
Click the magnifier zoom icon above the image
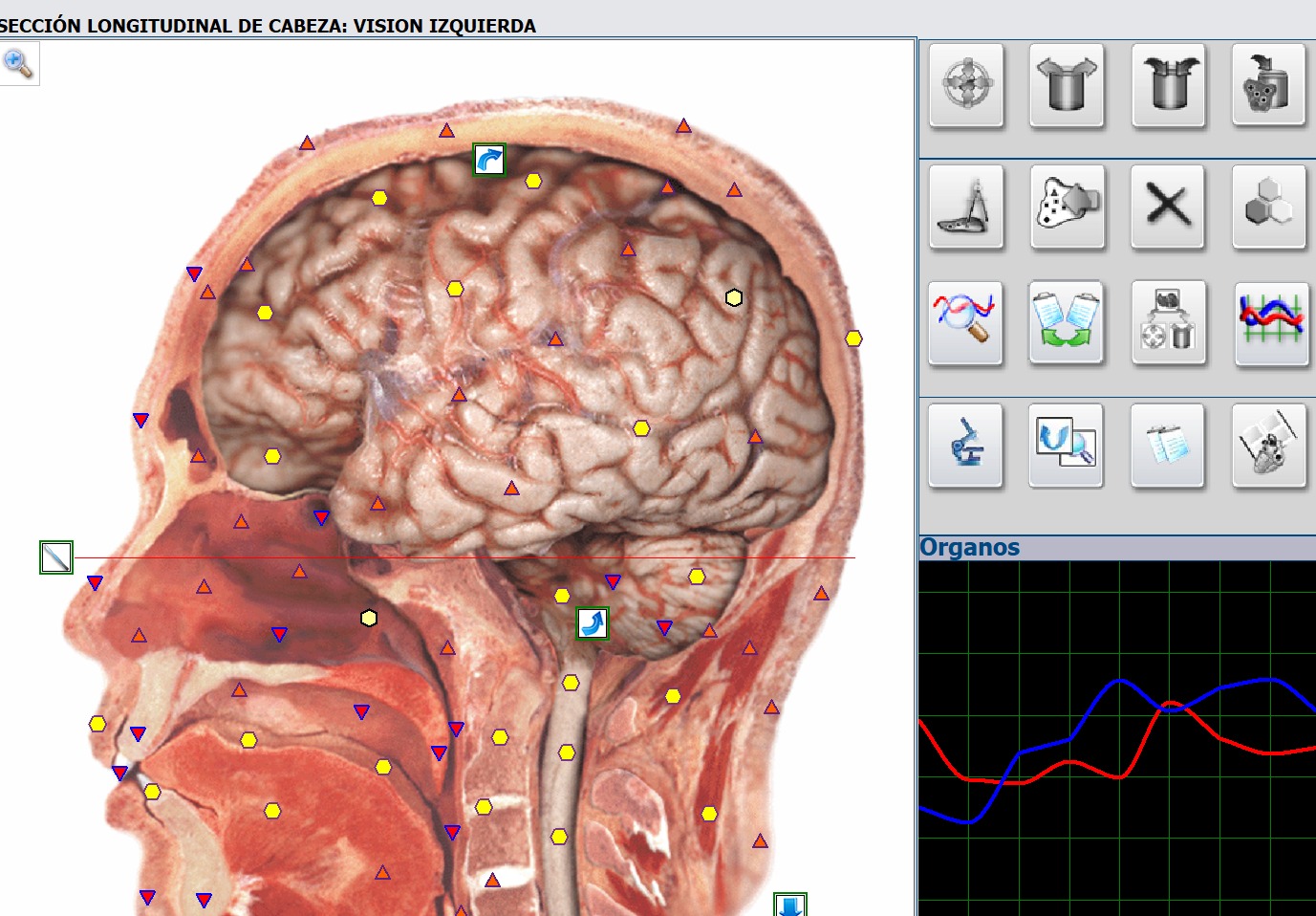[x=18, y=64]
